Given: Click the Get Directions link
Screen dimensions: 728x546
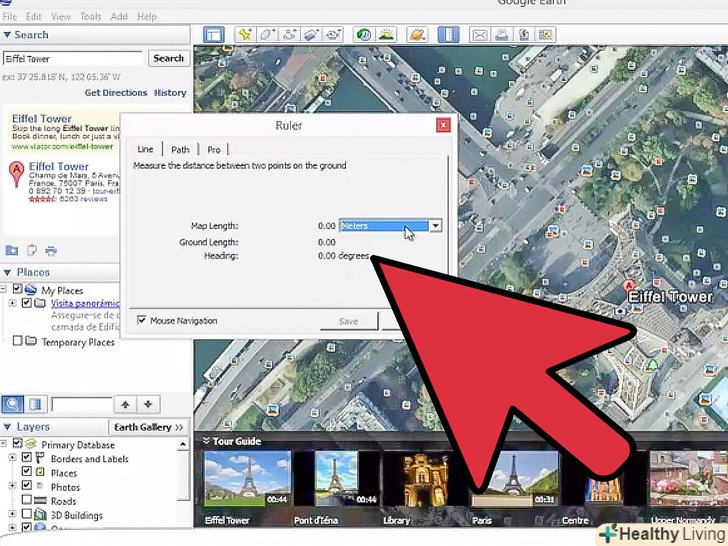Looking at the screenshot, I should coord(116,93).
